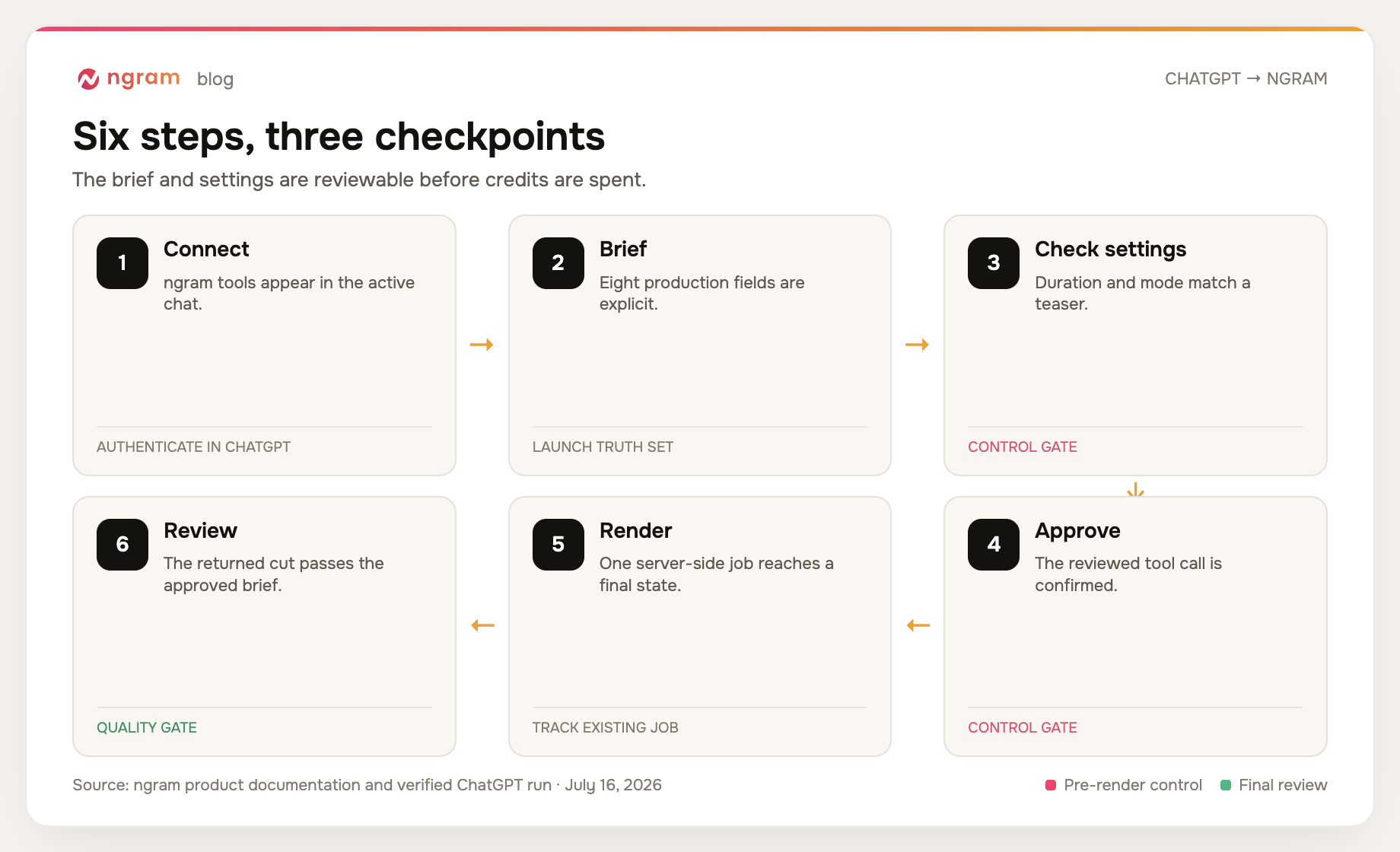
Task: Click the step 1 number badge
Action: pyautogui.click(x=123, y=263)
